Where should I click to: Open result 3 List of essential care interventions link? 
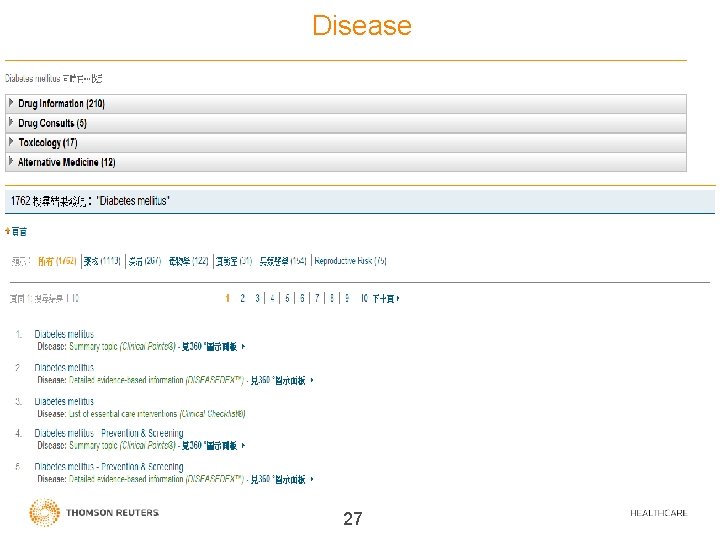(x=157, y=414)
